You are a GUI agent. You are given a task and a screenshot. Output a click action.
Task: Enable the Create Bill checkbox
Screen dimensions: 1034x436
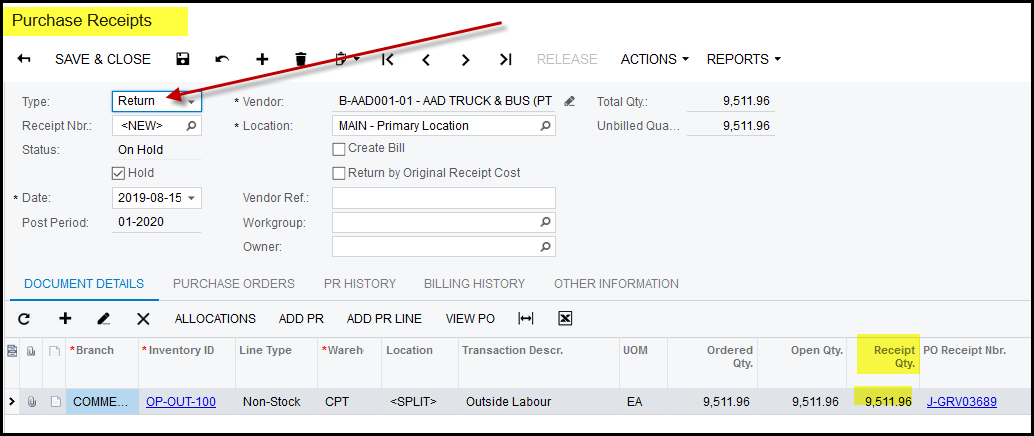(x=339, y=149)
